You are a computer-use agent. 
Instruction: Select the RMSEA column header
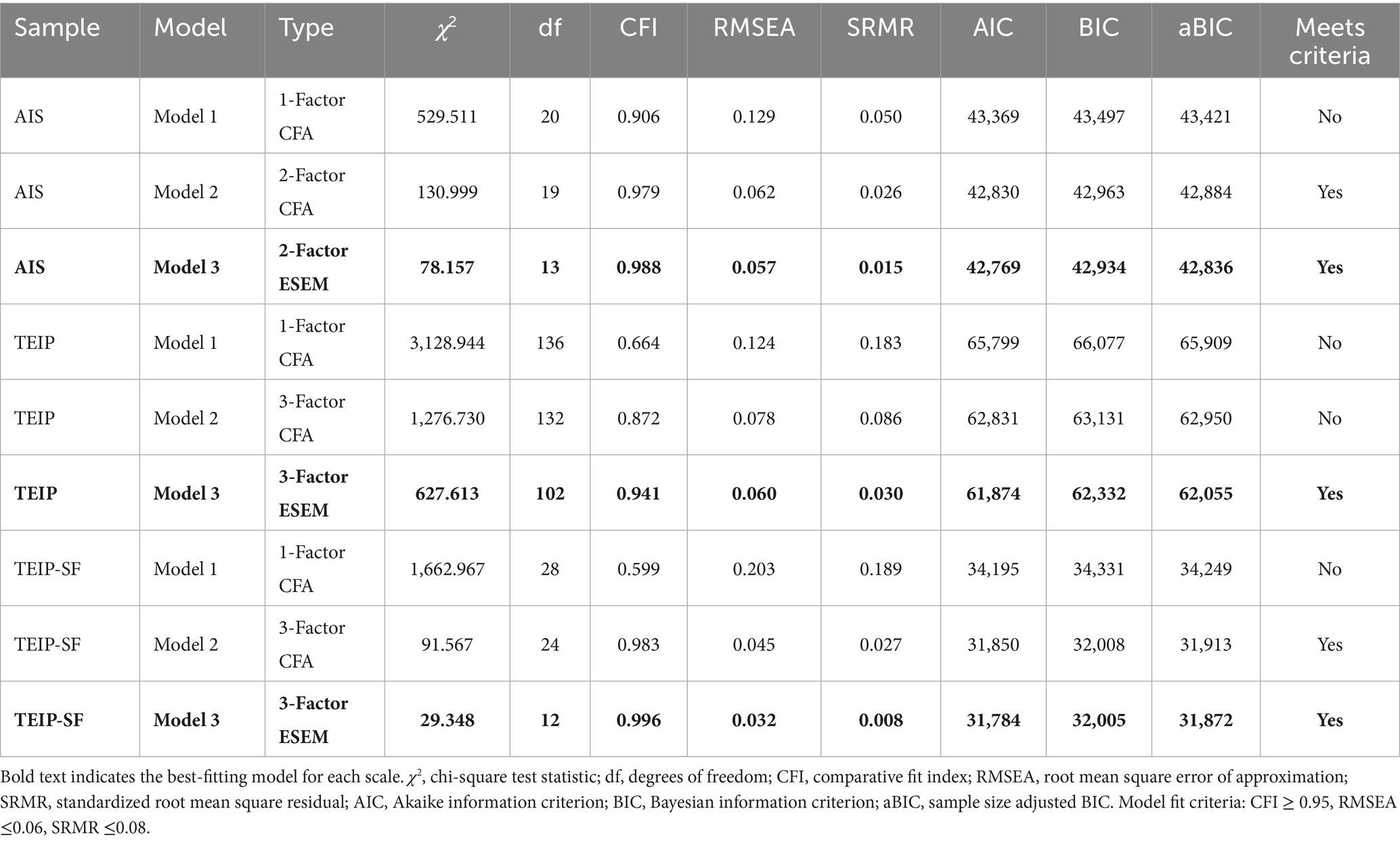coord(753,28)
